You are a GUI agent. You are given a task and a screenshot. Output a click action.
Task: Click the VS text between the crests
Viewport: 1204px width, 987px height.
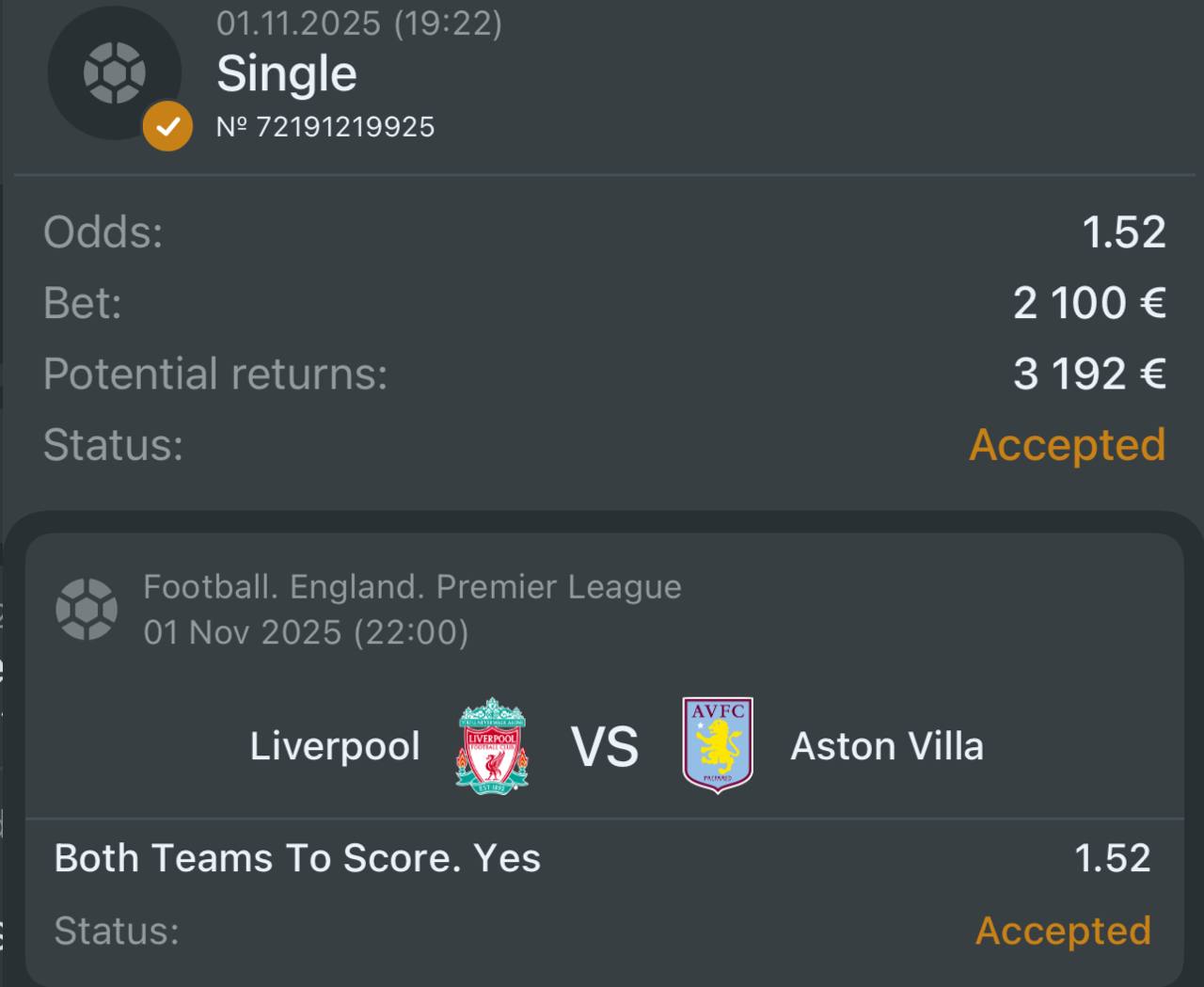point(605,747)
